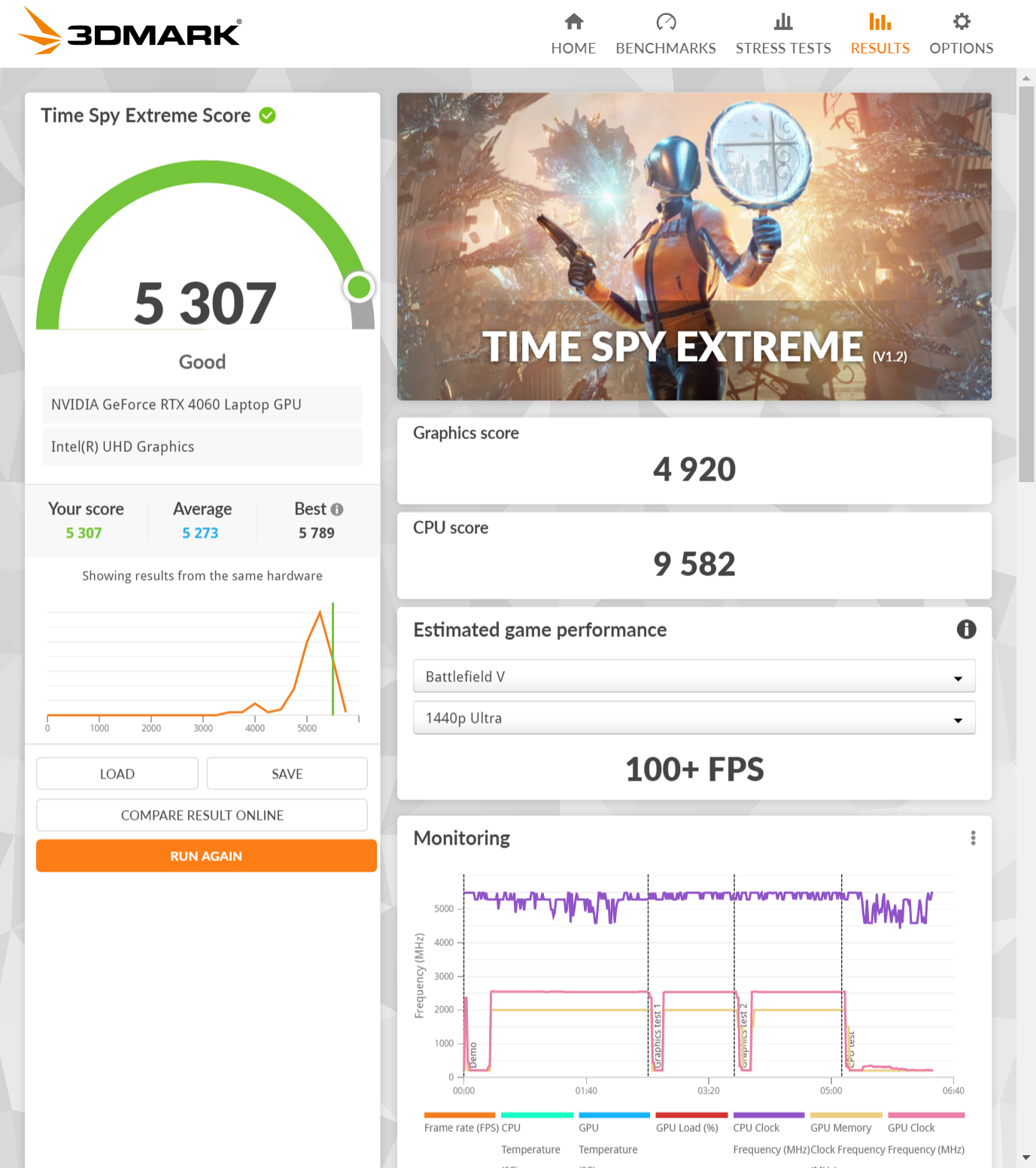Image resolution: width=1036 pixels, height=1168 pixels.
Task: Click the Results bar icon
Action: [880, 21]
